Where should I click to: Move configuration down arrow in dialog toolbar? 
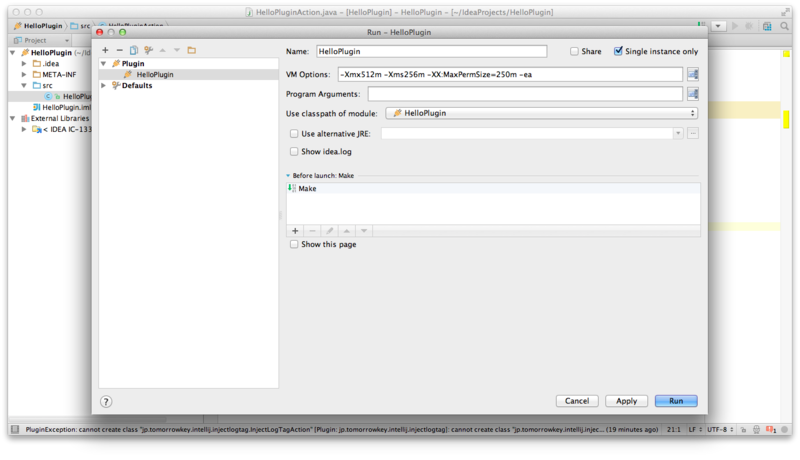[x=177, y=50]
